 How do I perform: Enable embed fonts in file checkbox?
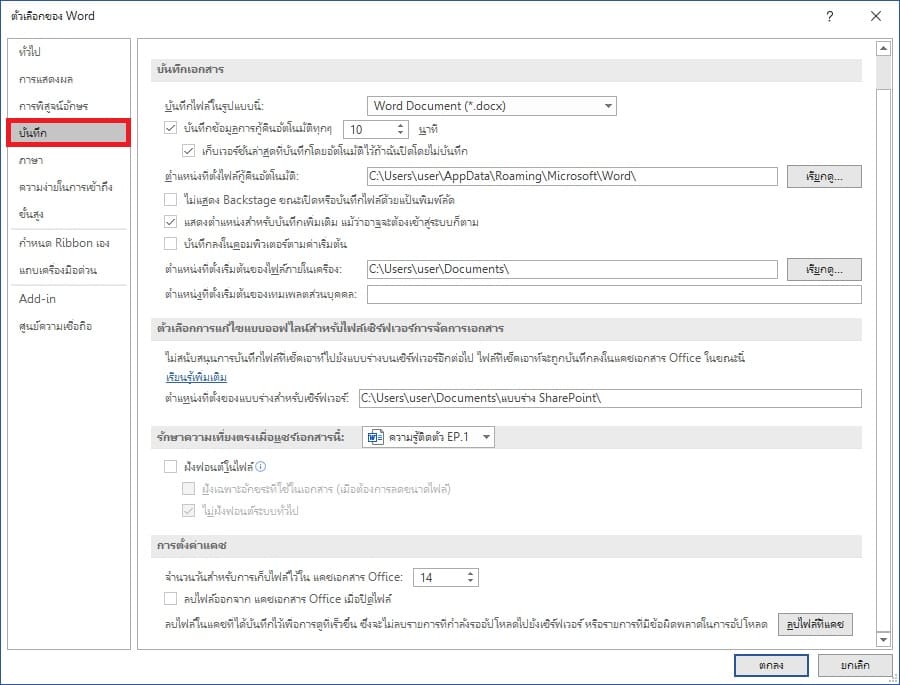170,466
